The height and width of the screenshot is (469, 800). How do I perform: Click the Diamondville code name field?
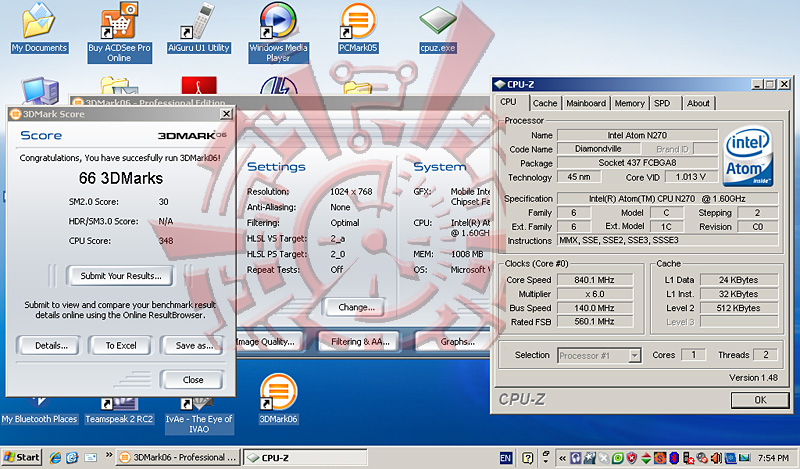(598, 149)
